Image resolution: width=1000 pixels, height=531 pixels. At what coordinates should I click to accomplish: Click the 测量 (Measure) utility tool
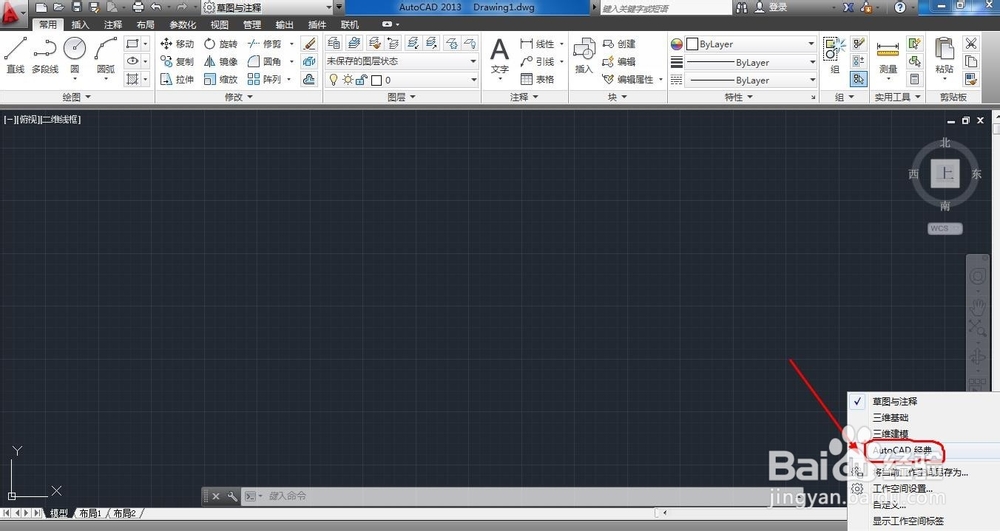point(888,56)
